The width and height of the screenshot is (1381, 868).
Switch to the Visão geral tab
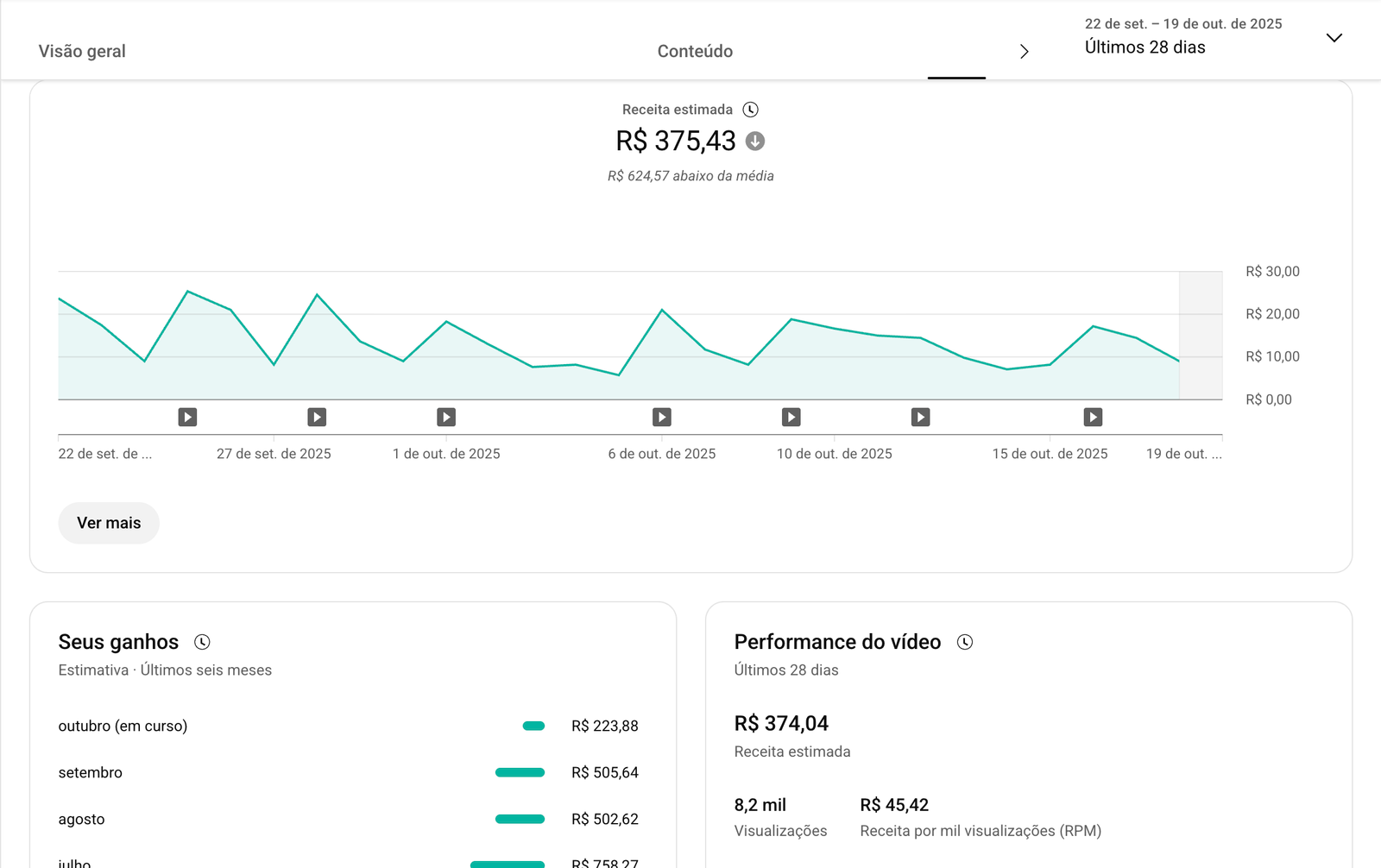click(82, 51)
